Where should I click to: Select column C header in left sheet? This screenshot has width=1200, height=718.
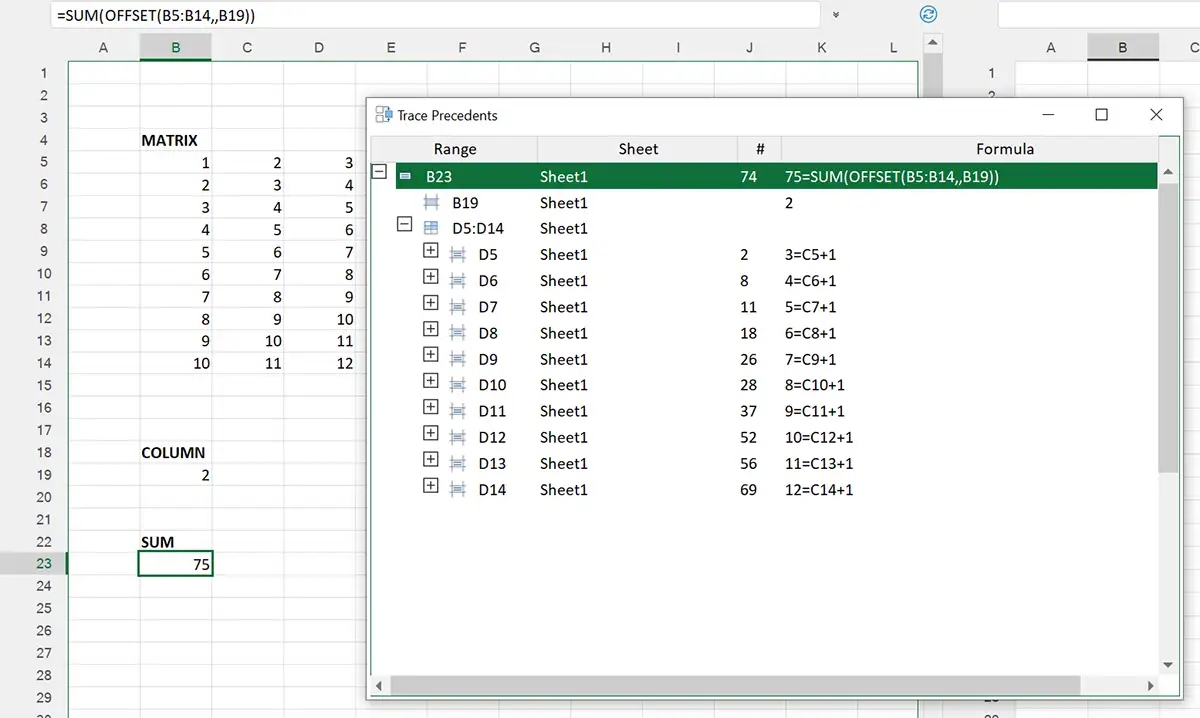[x=247, y=47]
